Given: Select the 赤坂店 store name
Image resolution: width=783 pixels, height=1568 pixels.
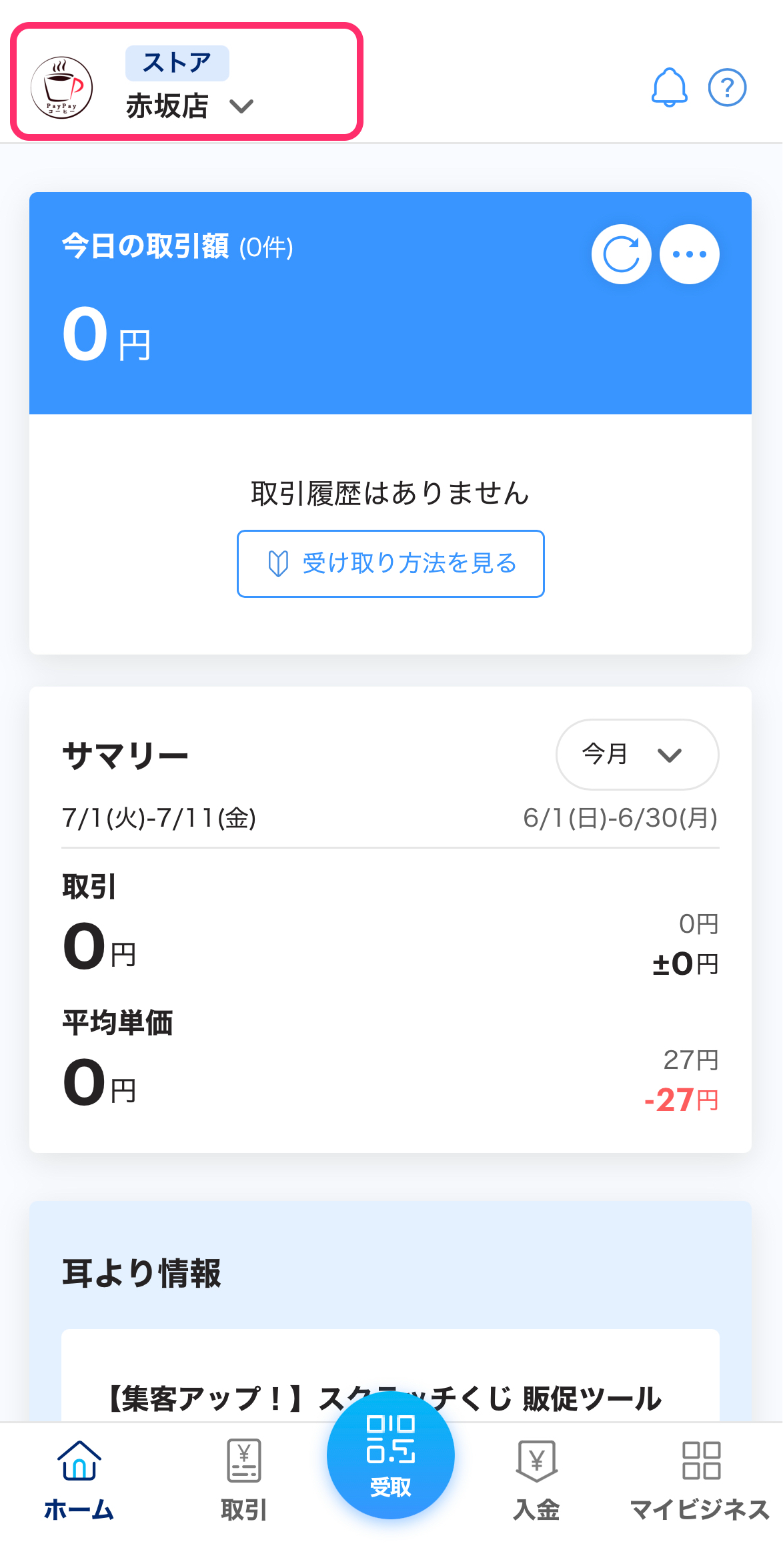Looking at the screenshot, I should (x=167, y=106).
